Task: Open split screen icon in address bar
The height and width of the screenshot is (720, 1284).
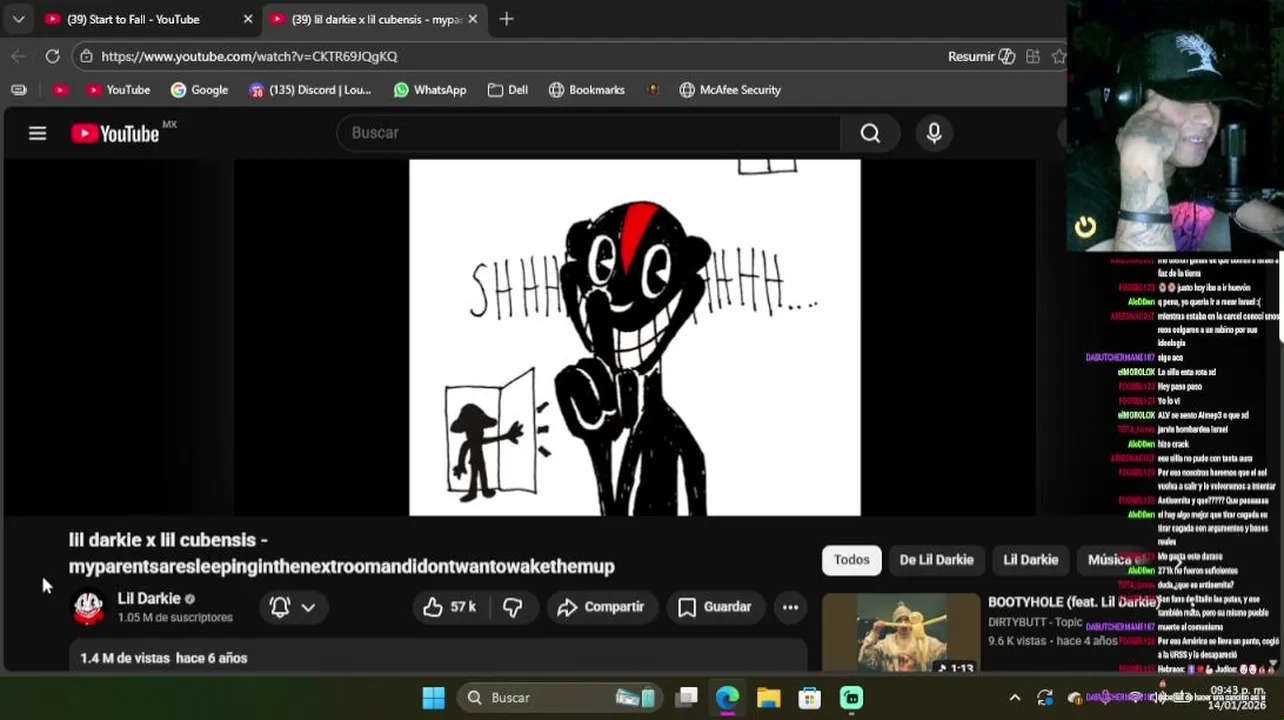Action: click(1033, 56)
